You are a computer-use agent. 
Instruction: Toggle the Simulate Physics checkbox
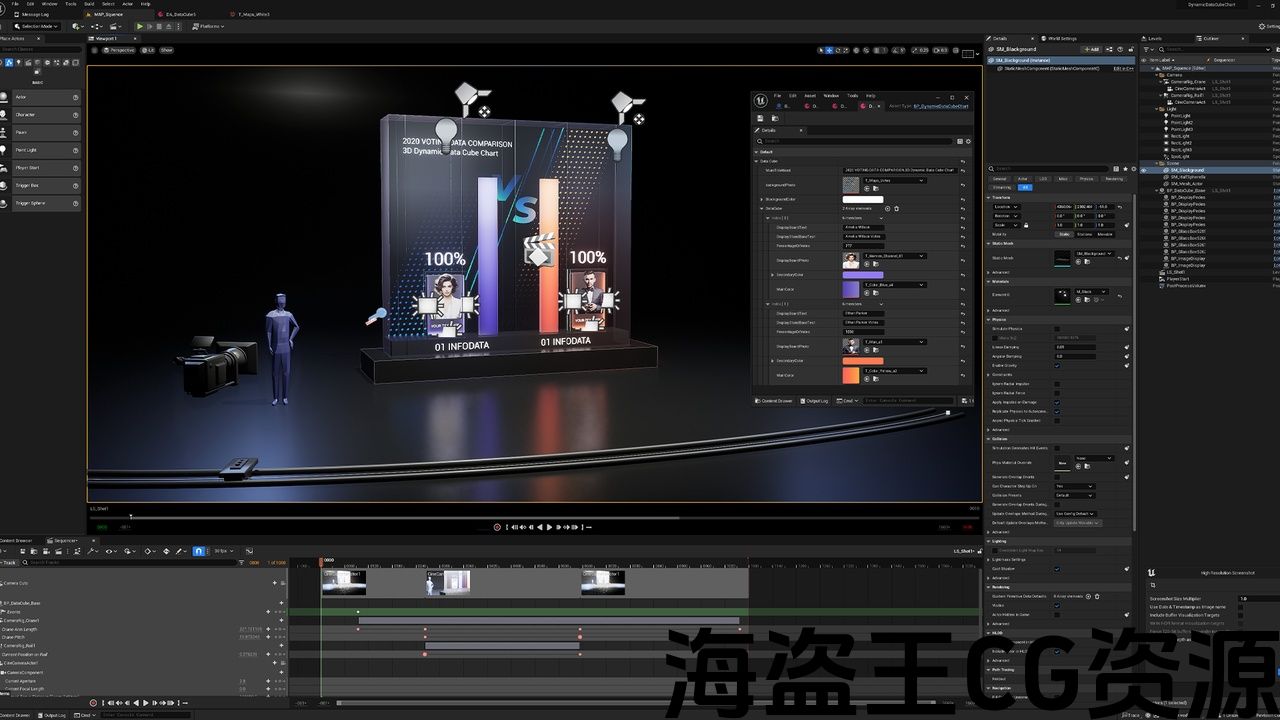point(1057,329)
